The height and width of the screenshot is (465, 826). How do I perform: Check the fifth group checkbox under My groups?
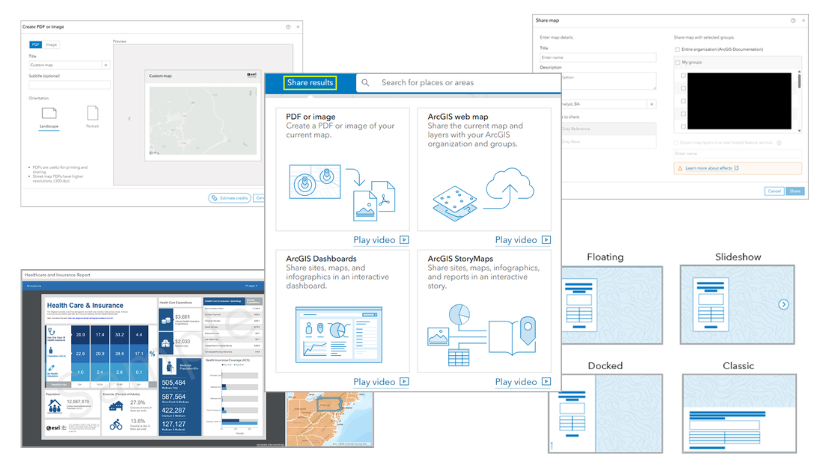[683, 126]
